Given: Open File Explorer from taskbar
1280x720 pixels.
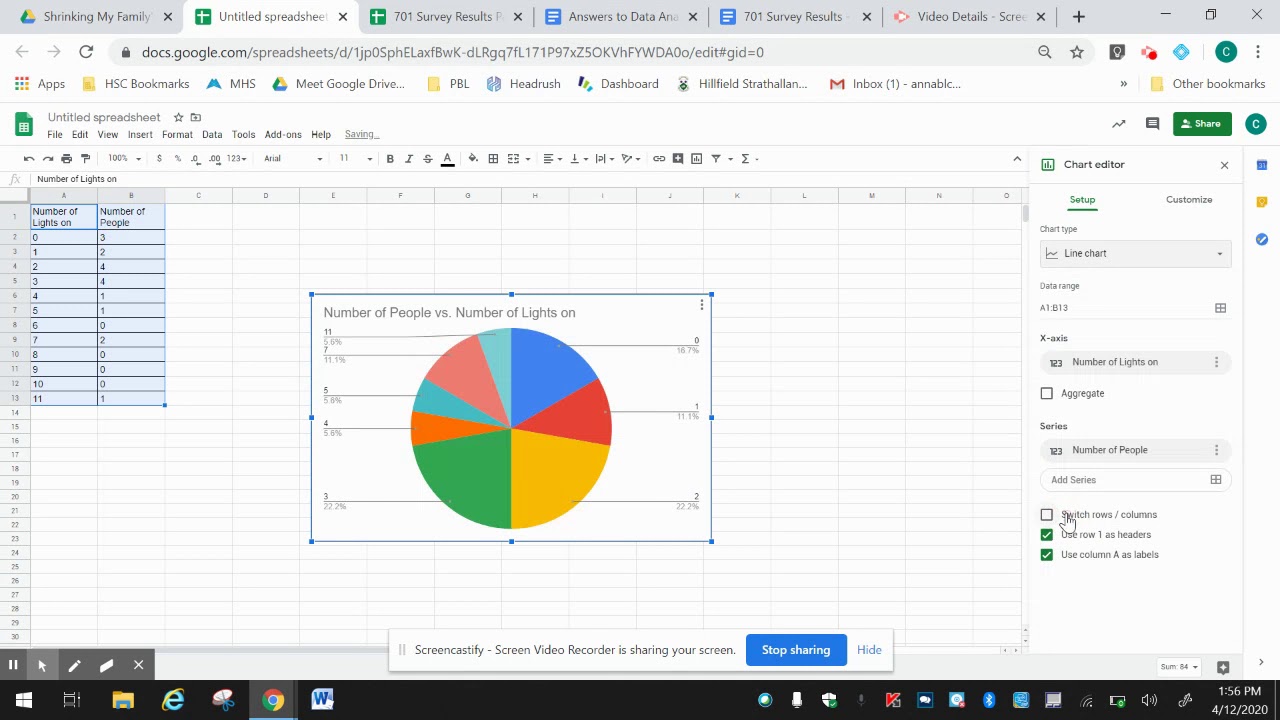Looking at the screenshot, I should (123, 700).
